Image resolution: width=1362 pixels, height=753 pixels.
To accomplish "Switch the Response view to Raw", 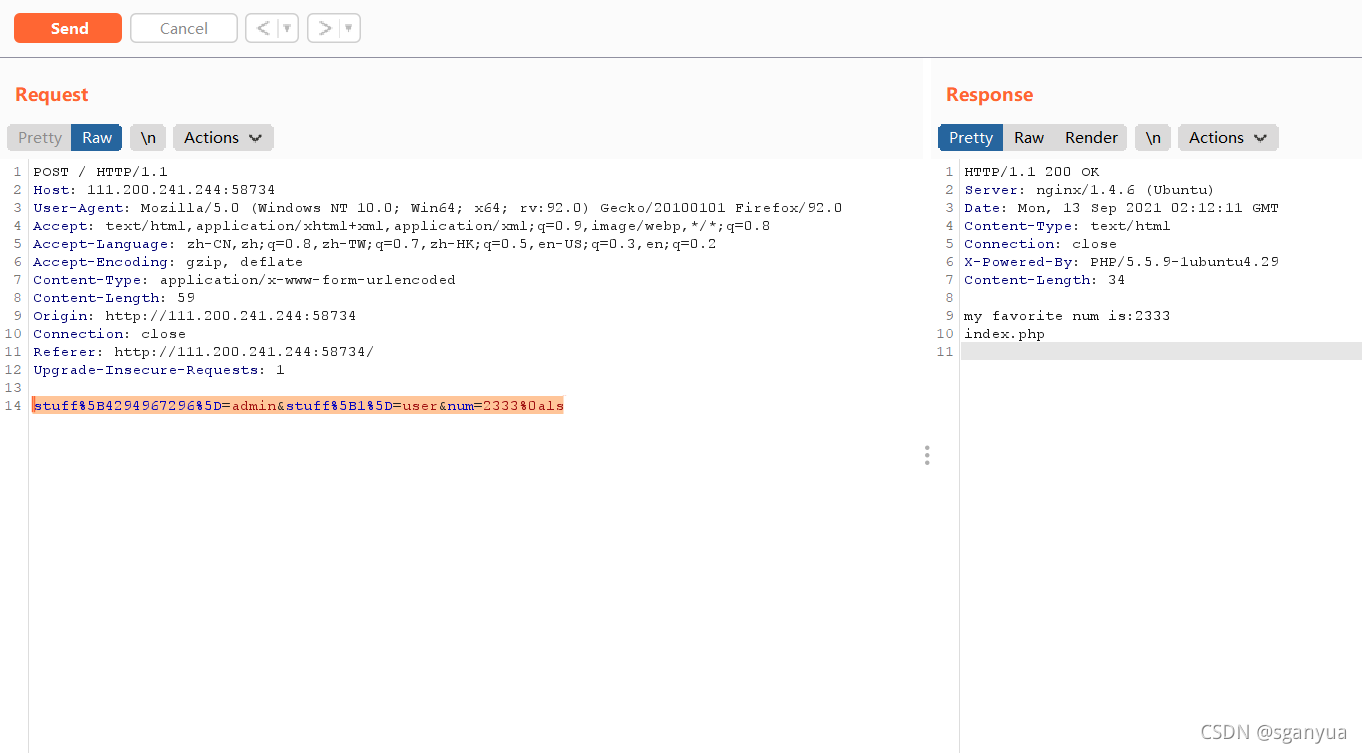I will point(1029,137).
